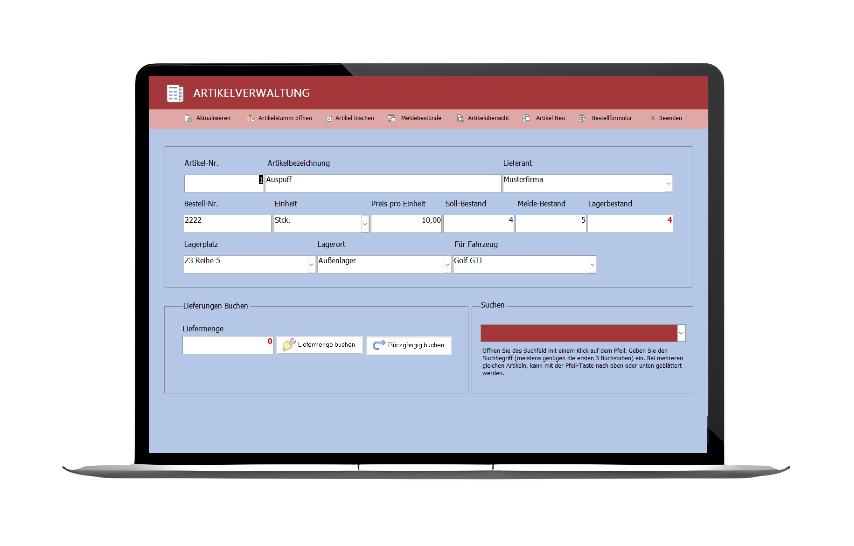
Task: Open the red Suchen search dropdown
Action: tap(681, 333)
